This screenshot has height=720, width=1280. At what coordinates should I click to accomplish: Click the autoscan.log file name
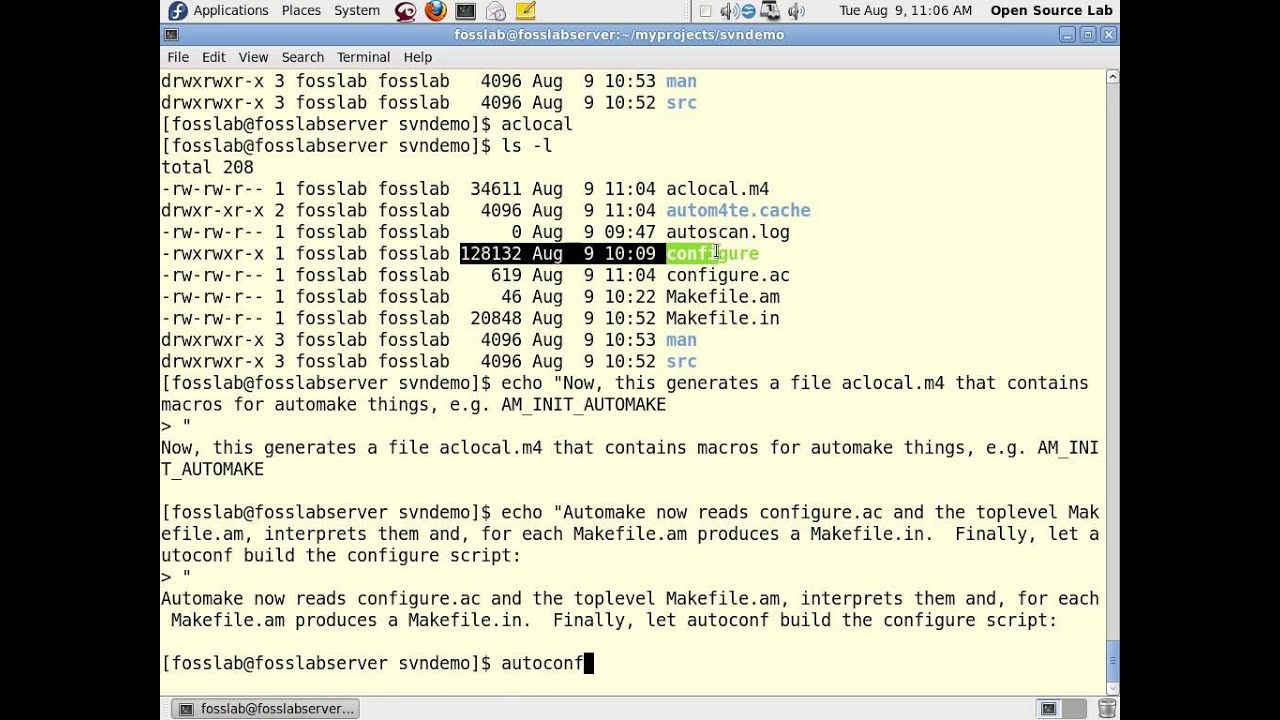728,232
